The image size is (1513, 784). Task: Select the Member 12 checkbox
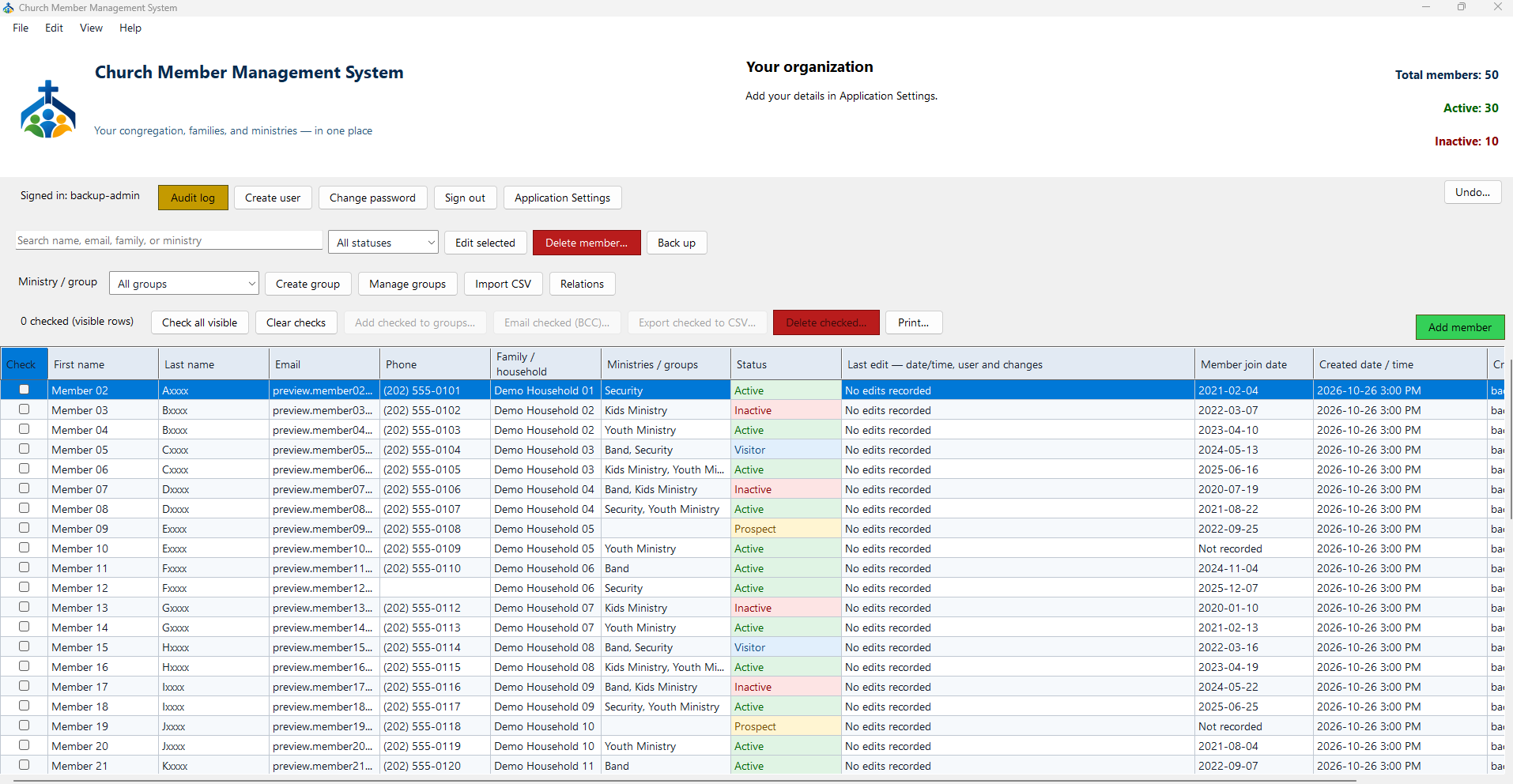[24, 587]
